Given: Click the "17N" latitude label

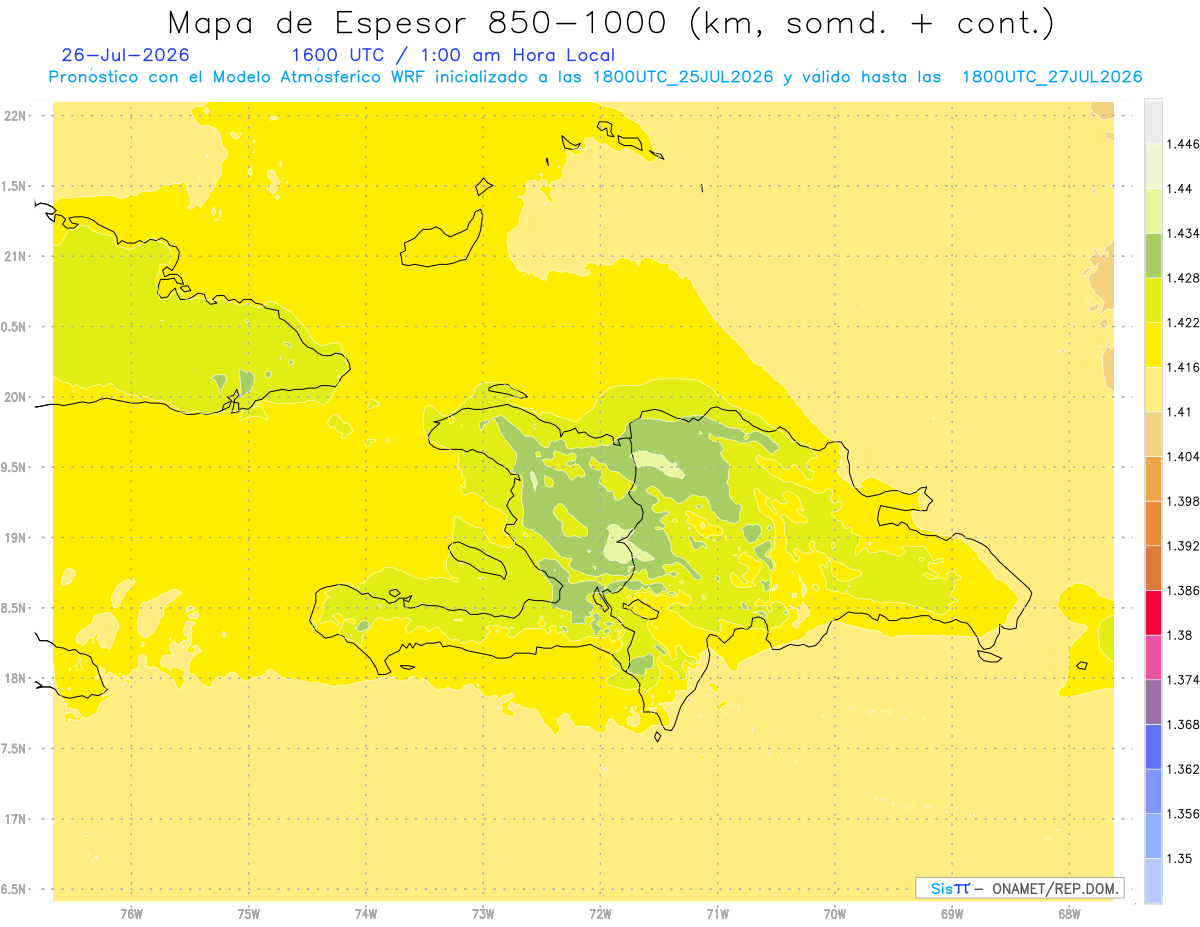Looking at the screenshot, I should point(15,819).
